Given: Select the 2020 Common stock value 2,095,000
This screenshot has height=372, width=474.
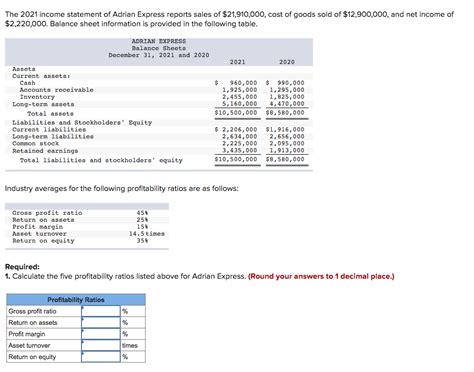Looking at the screenshot, I should tap(287, 143).
